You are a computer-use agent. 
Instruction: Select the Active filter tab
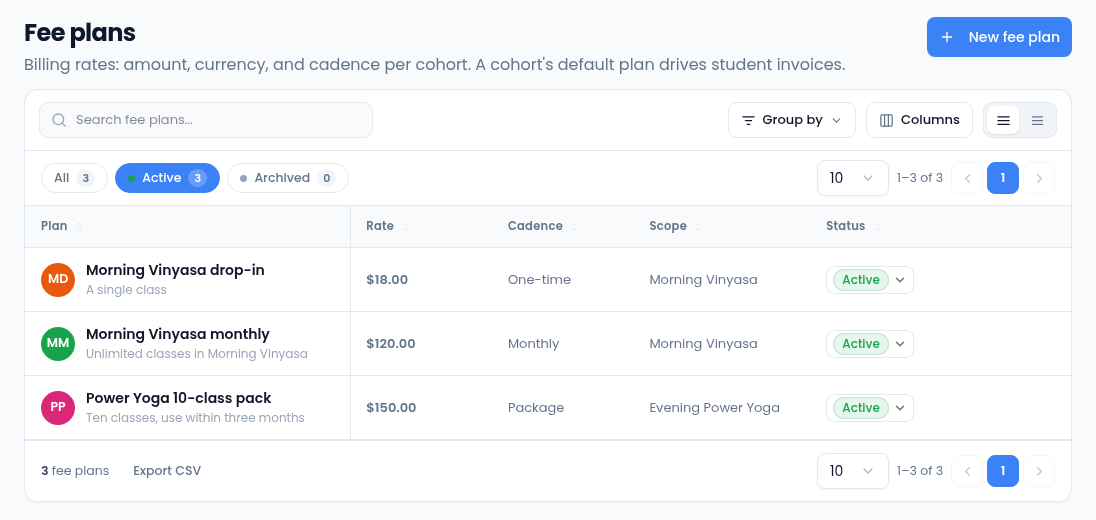tap(167, 178)
